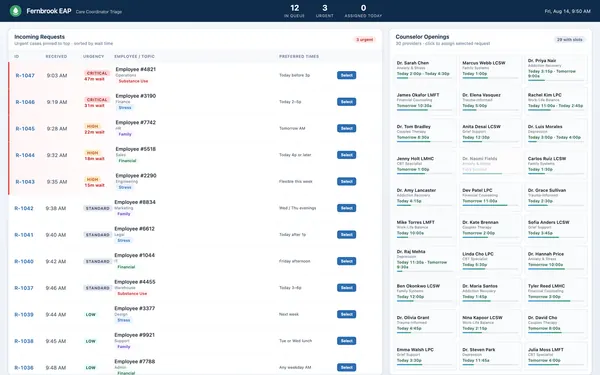Click the Received column header
600x375 pixels.
click(x=56, y=57)
